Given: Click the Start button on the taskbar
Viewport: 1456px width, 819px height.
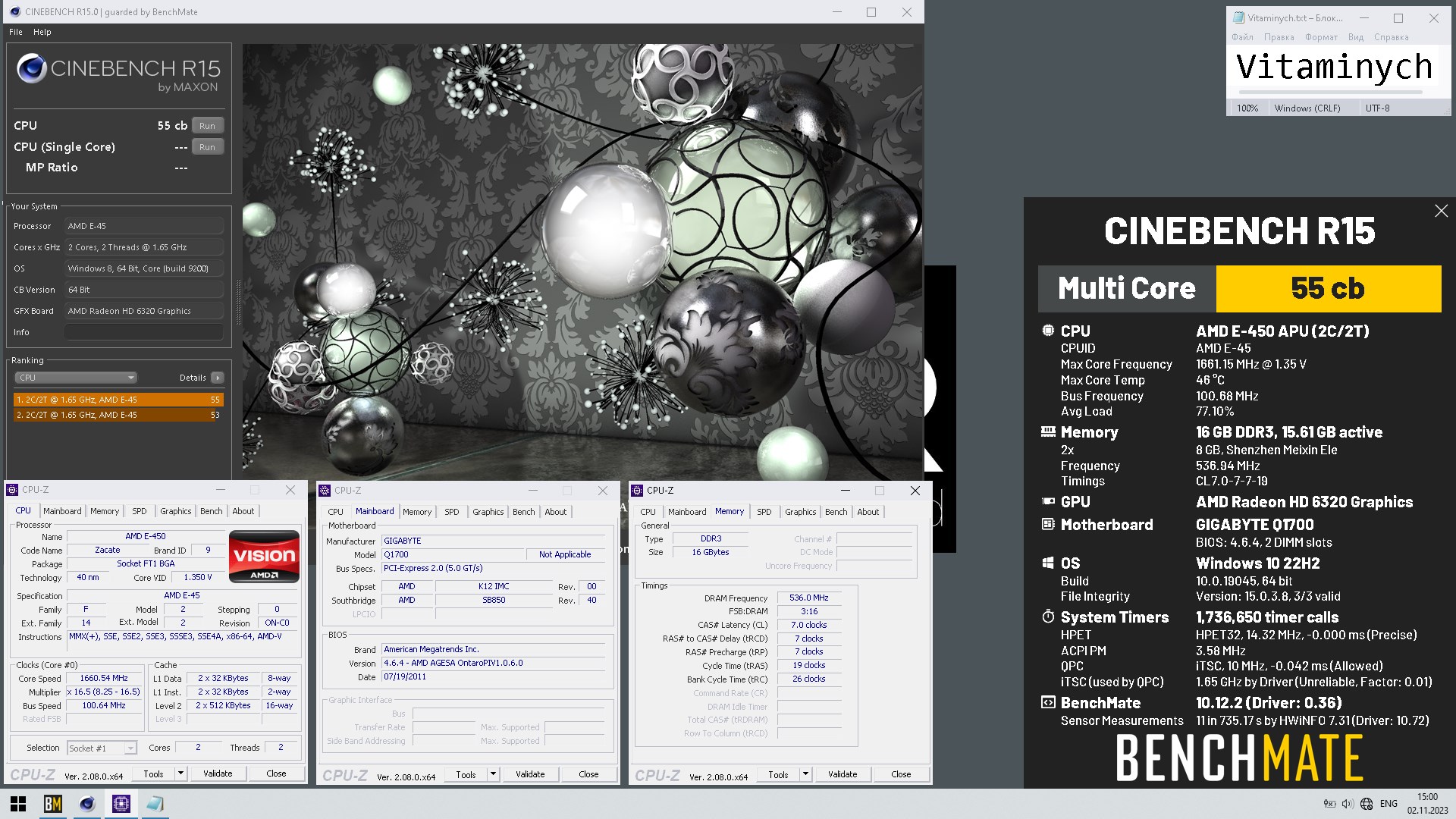Looking at the screenshot, I should pos(18,804).
